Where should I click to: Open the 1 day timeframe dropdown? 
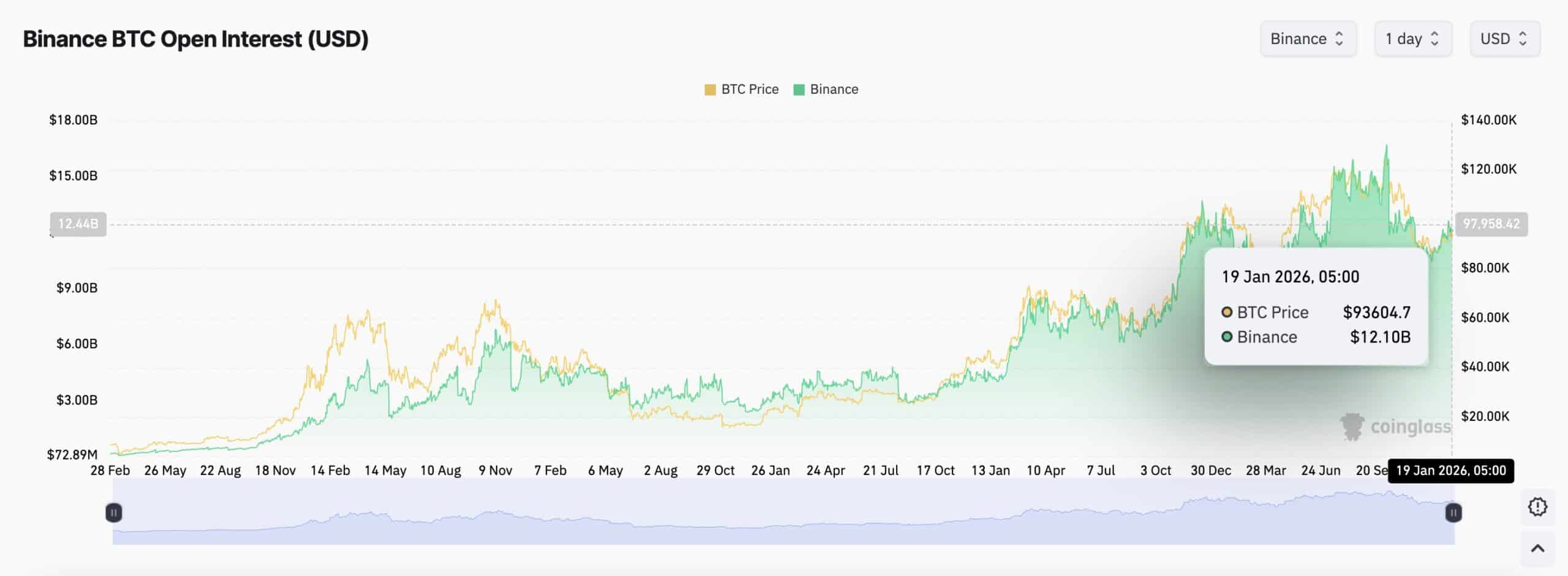coord(1412,38)
